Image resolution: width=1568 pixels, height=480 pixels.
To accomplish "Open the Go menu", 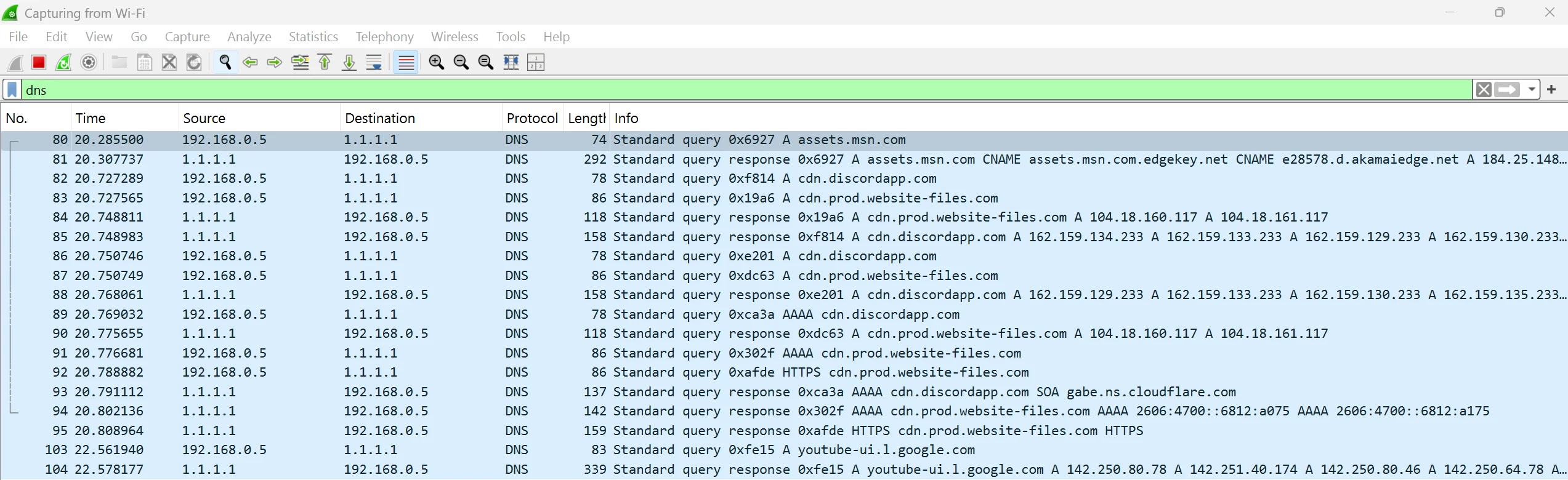I will 139,37.
